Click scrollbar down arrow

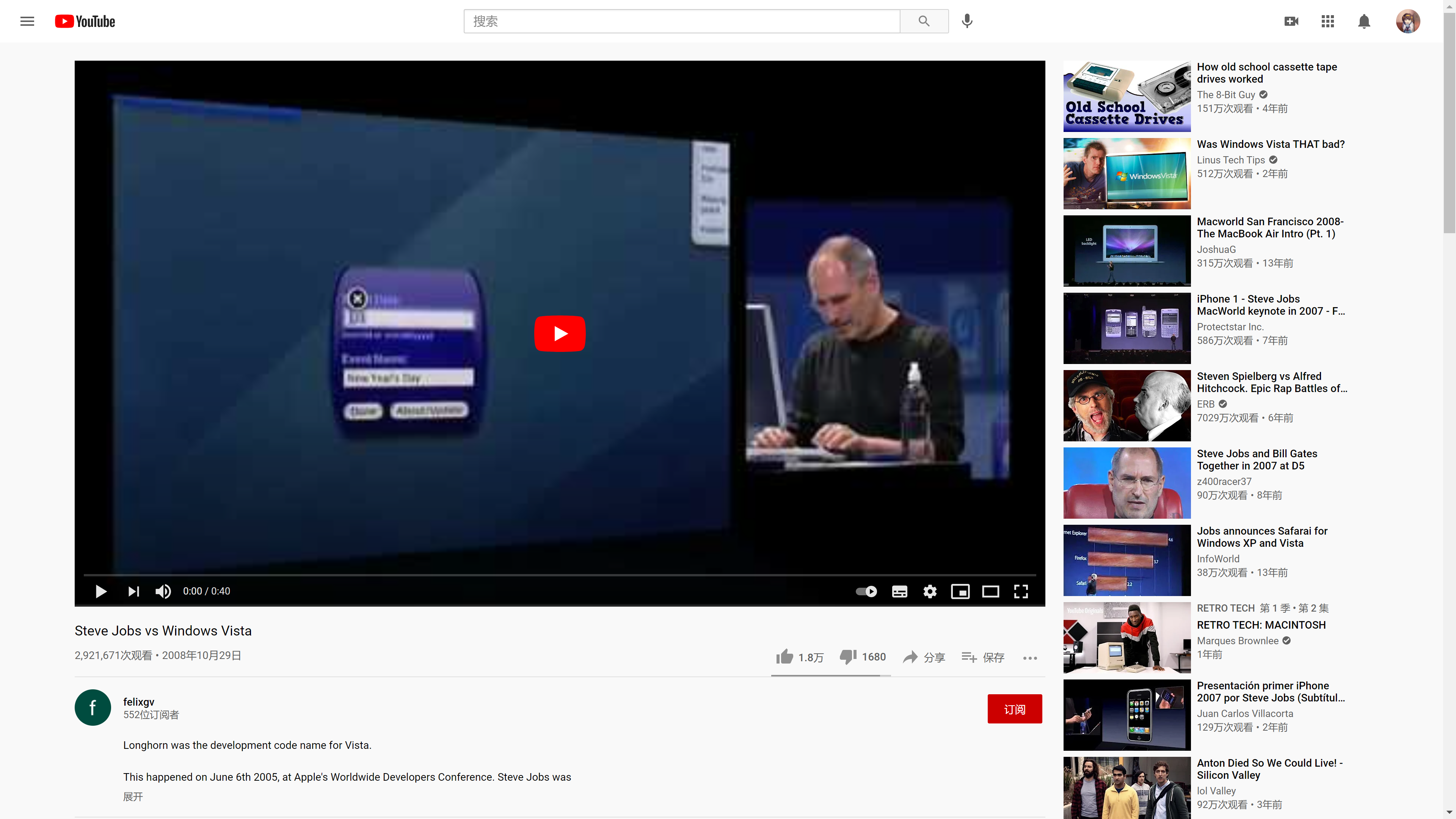coord(1449,813)
